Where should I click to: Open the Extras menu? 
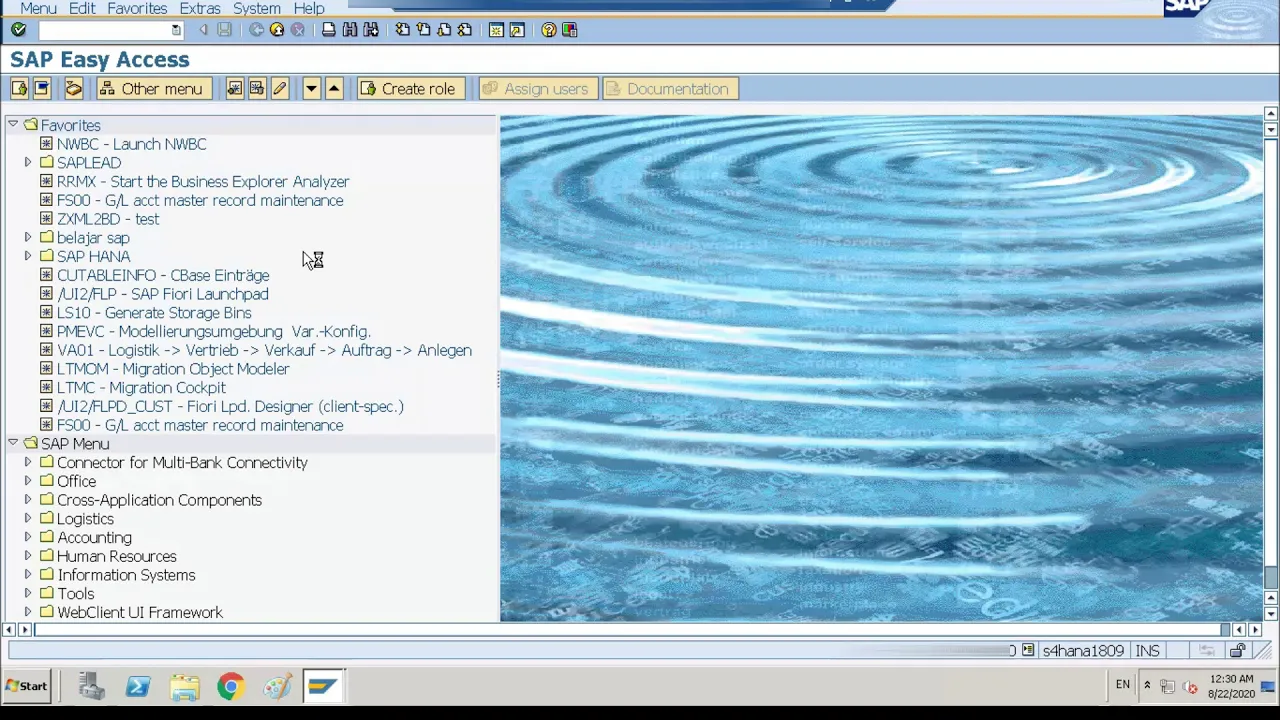[x=200, y=8]
